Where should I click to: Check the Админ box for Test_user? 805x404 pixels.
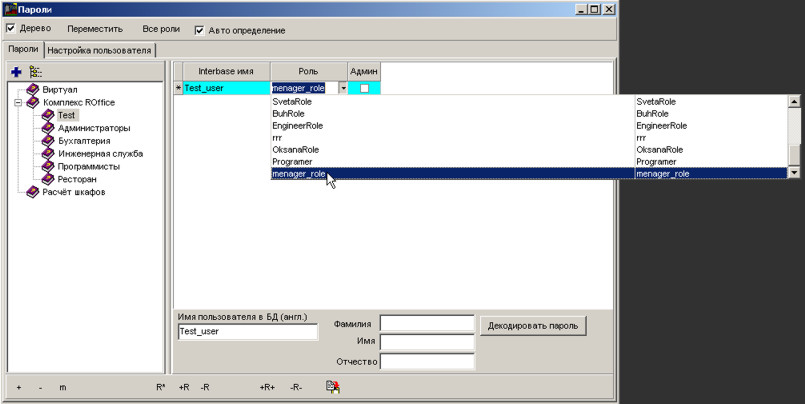[x=364, y=89]
